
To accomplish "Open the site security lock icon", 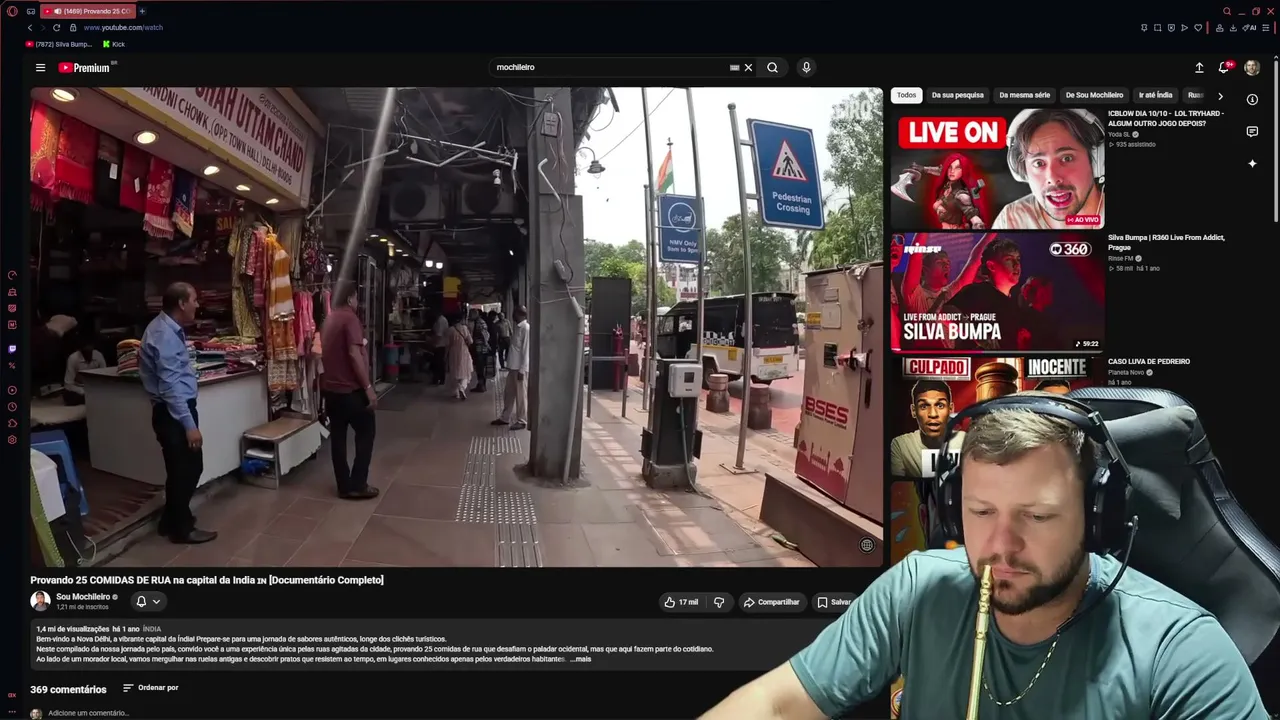I will pyautogui.click(x=73, y=27).
